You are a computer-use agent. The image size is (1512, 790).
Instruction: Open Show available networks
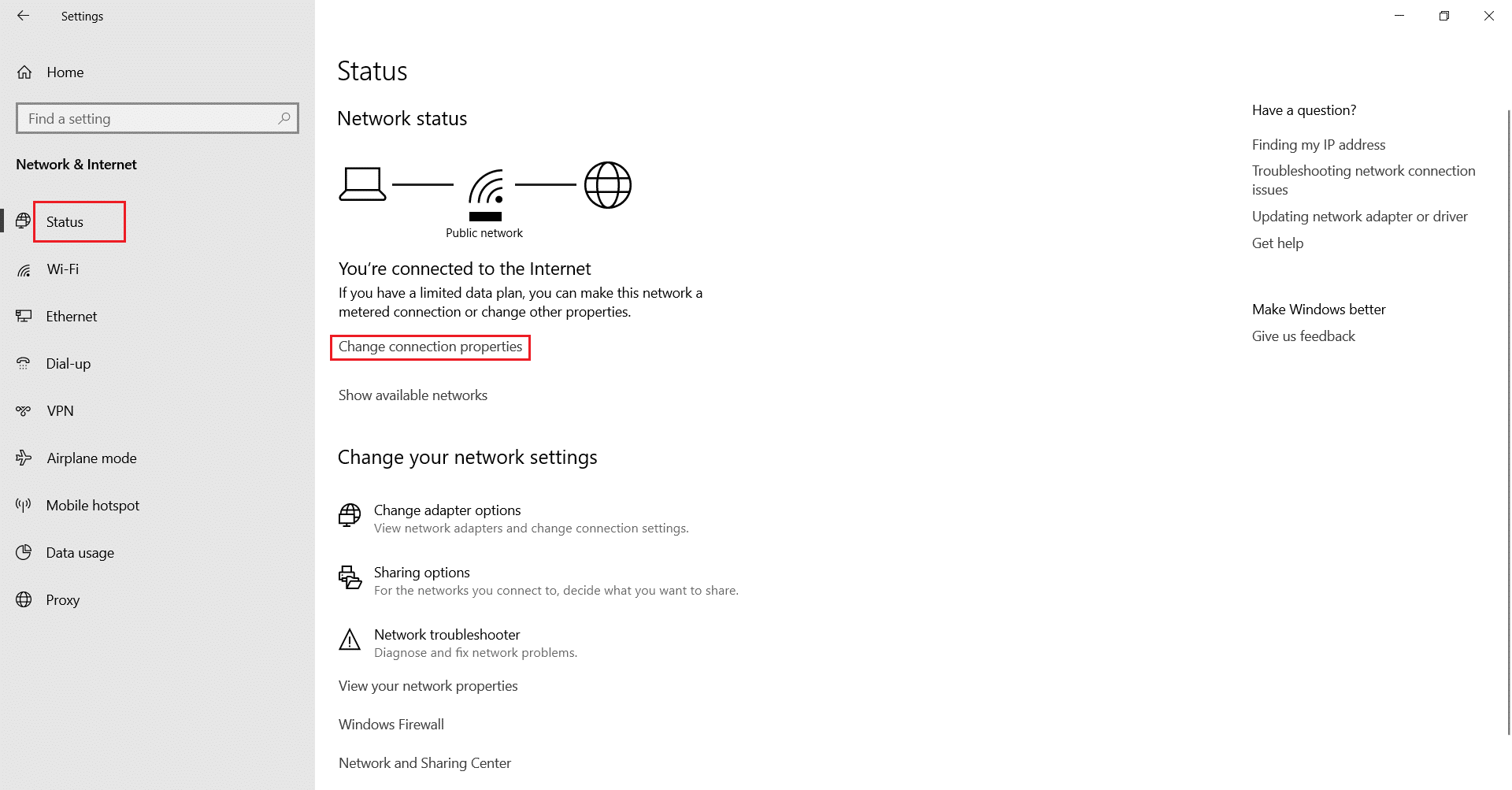click(x=413, y=395)
